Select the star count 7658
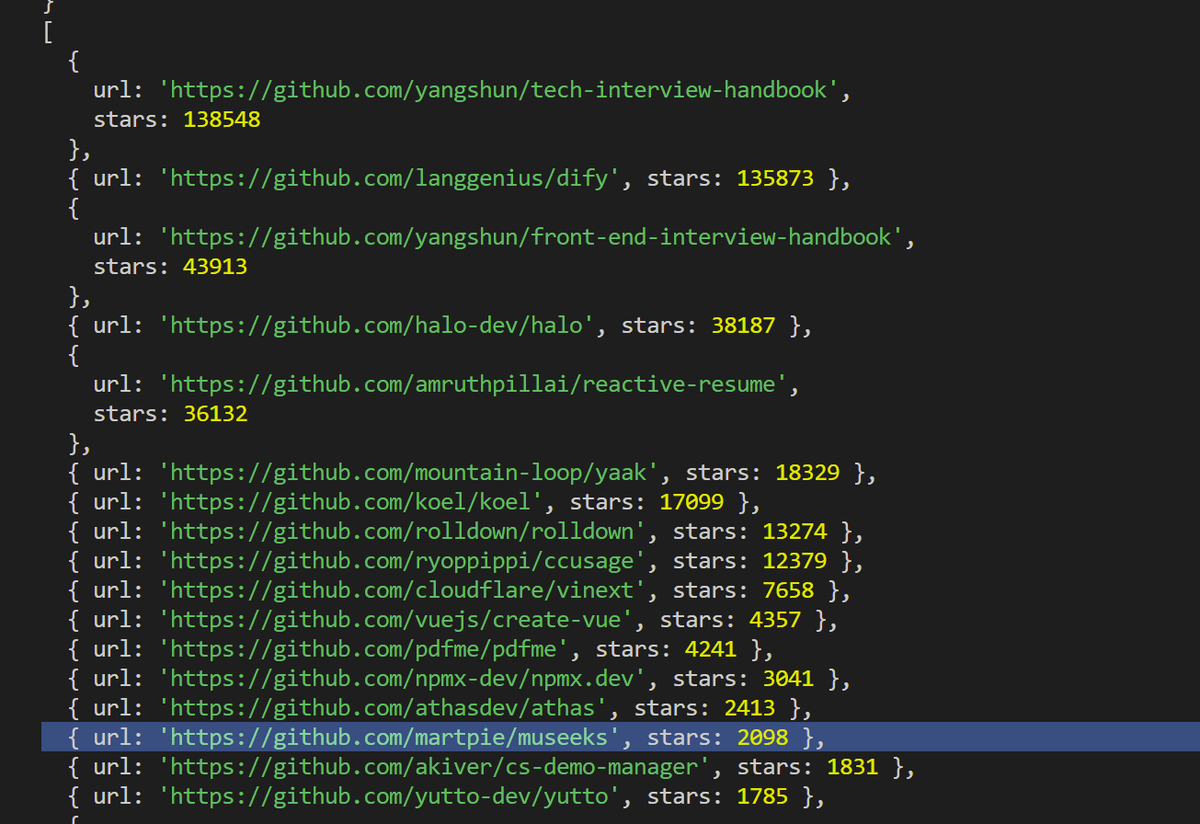 click(788, 590)
